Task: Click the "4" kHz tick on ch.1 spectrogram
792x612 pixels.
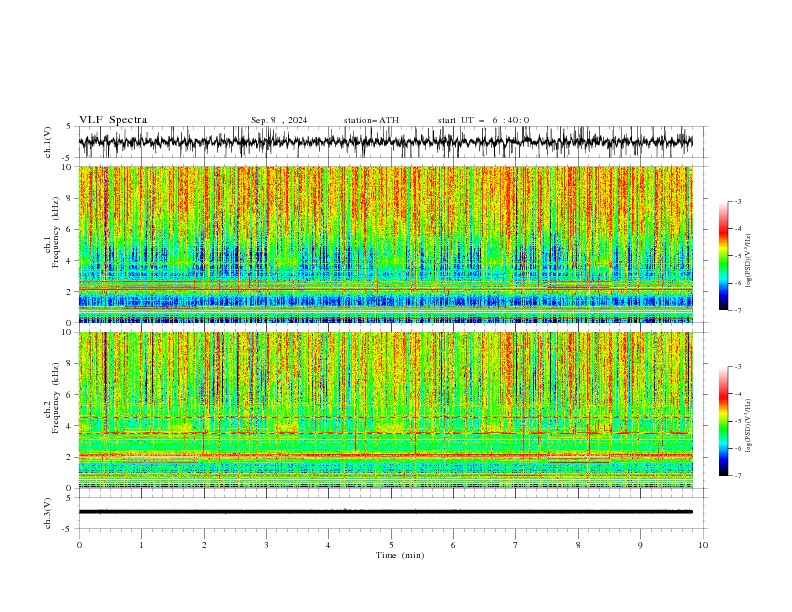Action: (70, 261)
